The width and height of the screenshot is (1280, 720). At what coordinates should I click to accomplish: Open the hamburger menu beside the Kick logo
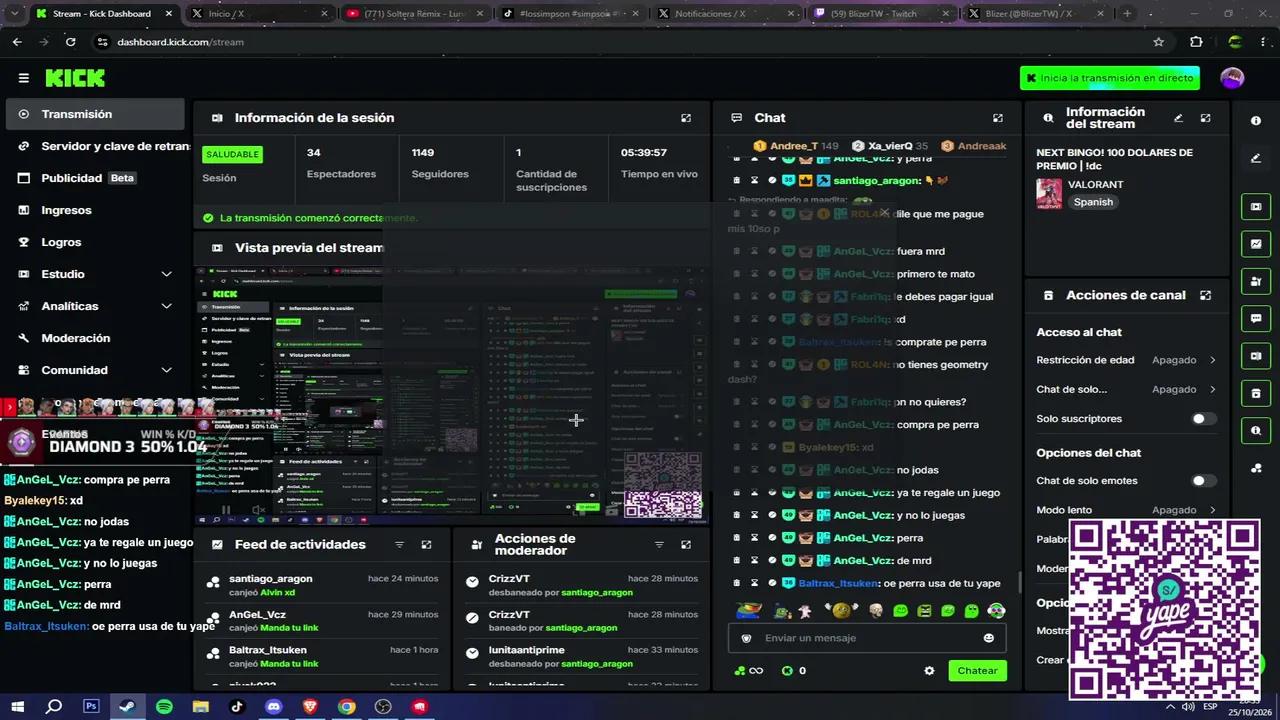pos(23,78)
